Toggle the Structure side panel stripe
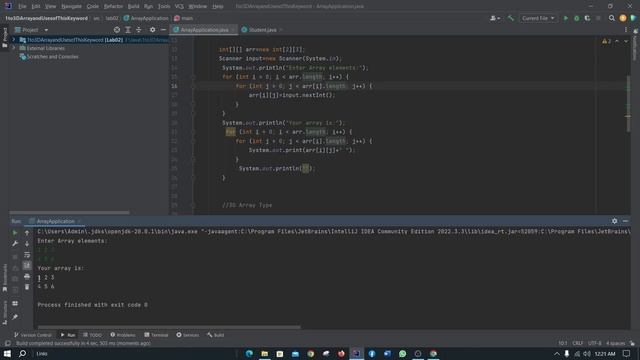 (4, 313)
